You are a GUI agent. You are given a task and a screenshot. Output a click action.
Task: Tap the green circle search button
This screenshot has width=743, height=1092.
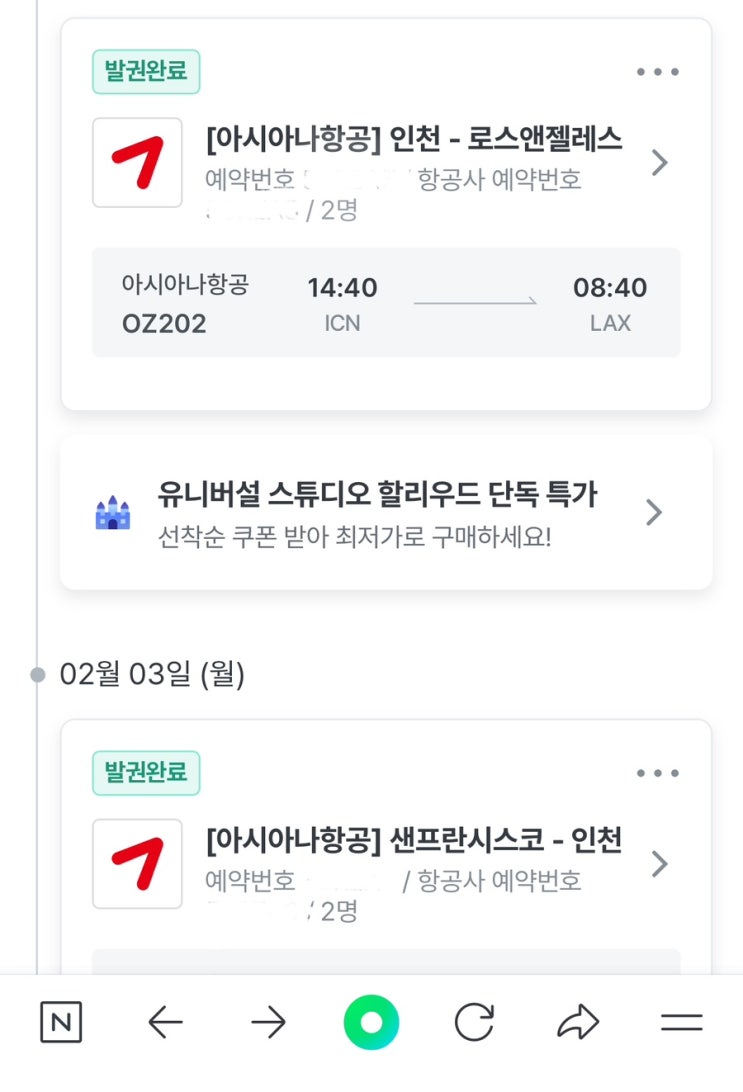tap(371, 1022)
